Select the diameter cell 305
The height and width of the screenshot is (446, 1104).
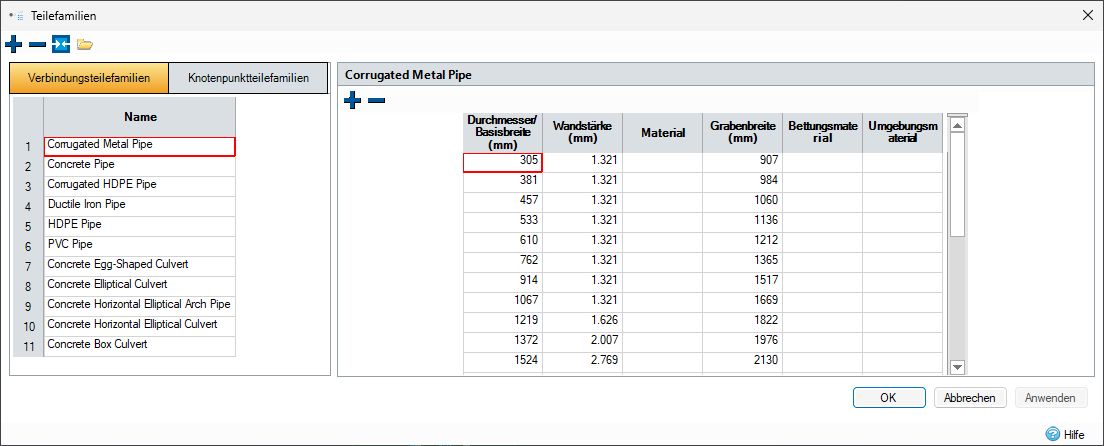[x=503, y=162]
